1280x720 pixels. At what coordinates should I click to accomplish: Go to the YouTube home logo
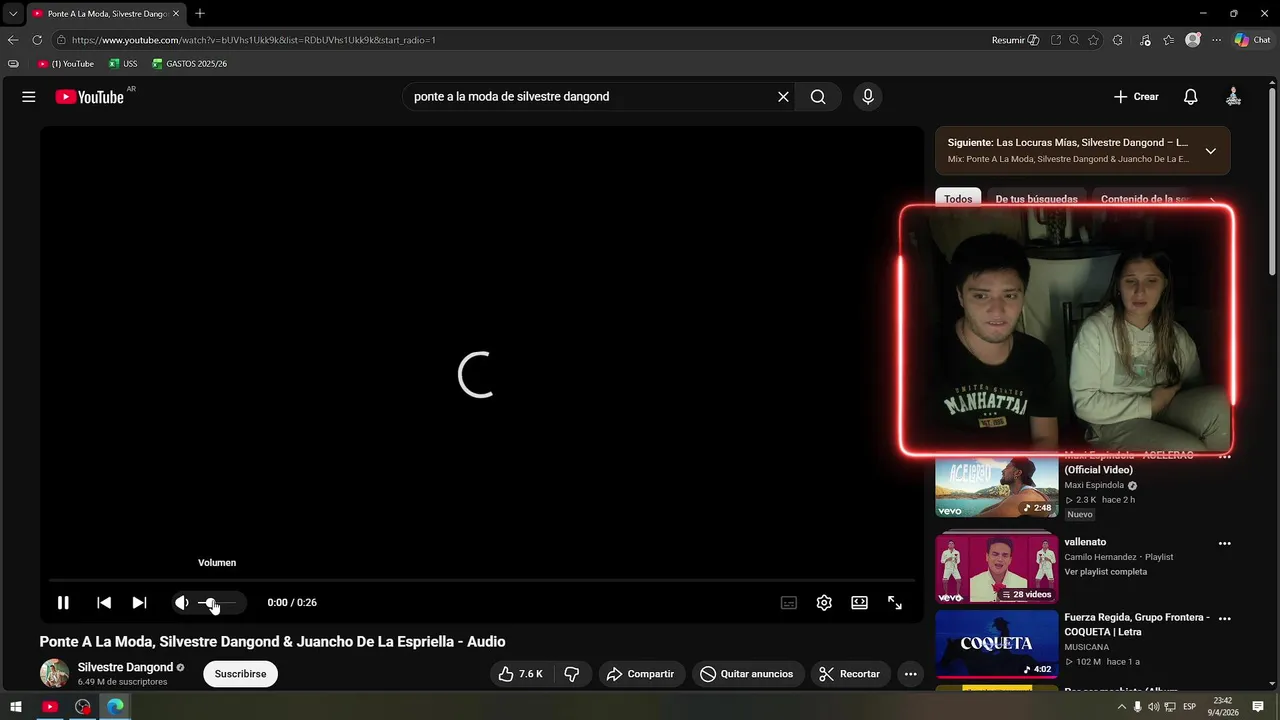89,97
